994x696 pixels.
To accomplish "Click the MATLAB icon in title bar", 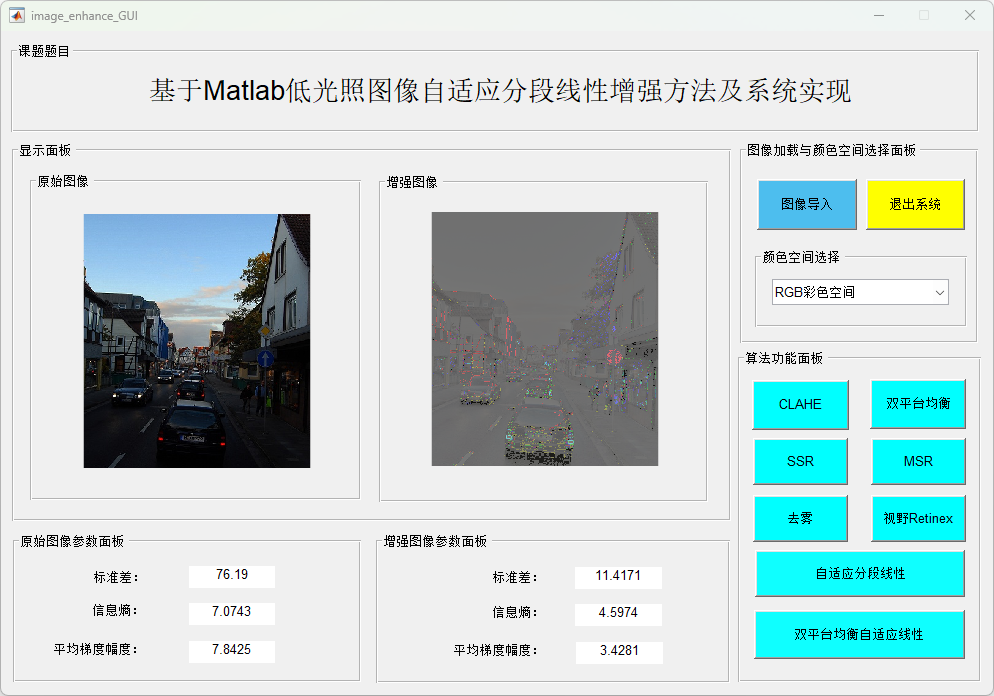I will 17,15.
